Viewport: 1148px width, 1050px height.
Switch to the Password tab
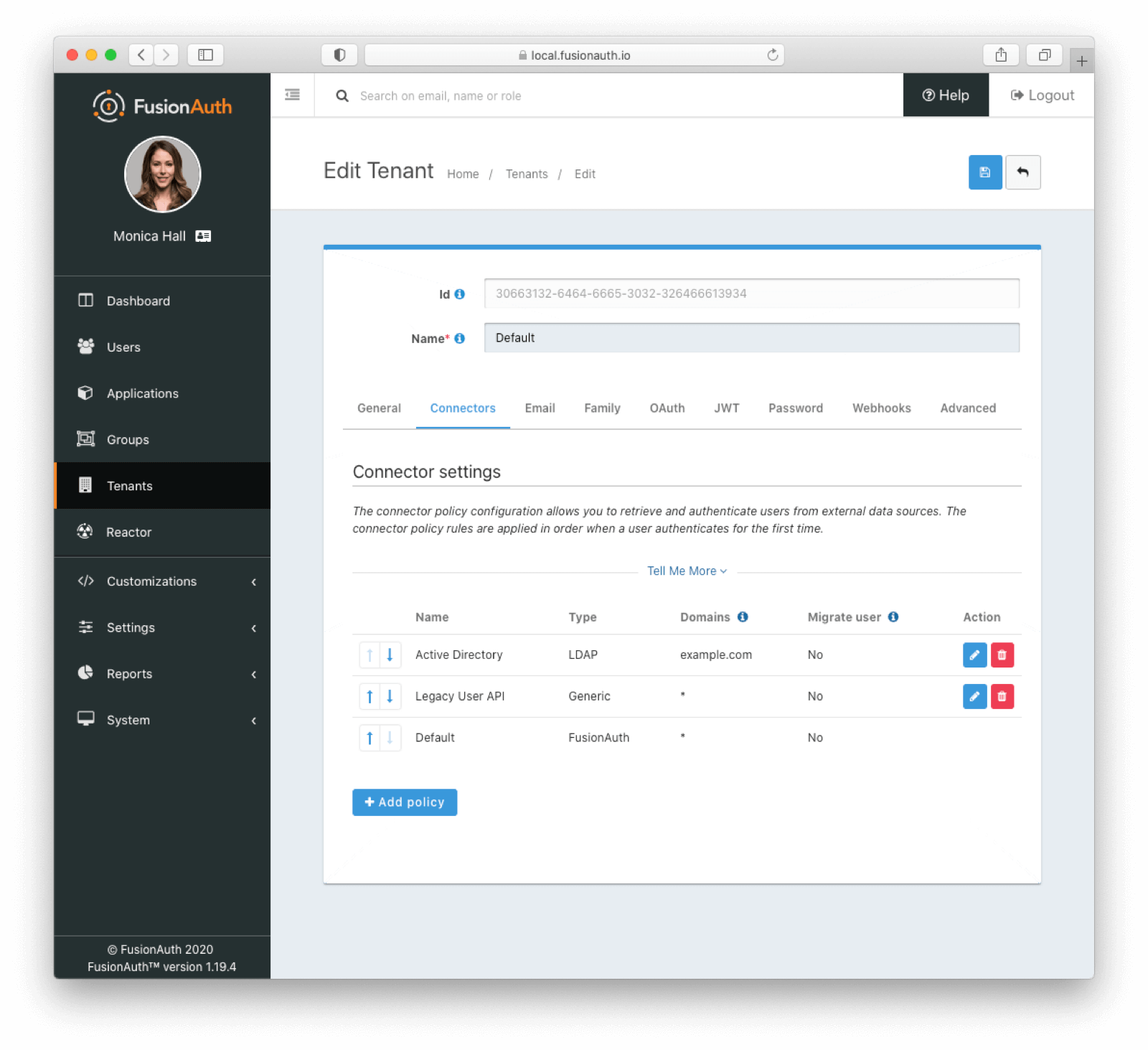point(796,408)
